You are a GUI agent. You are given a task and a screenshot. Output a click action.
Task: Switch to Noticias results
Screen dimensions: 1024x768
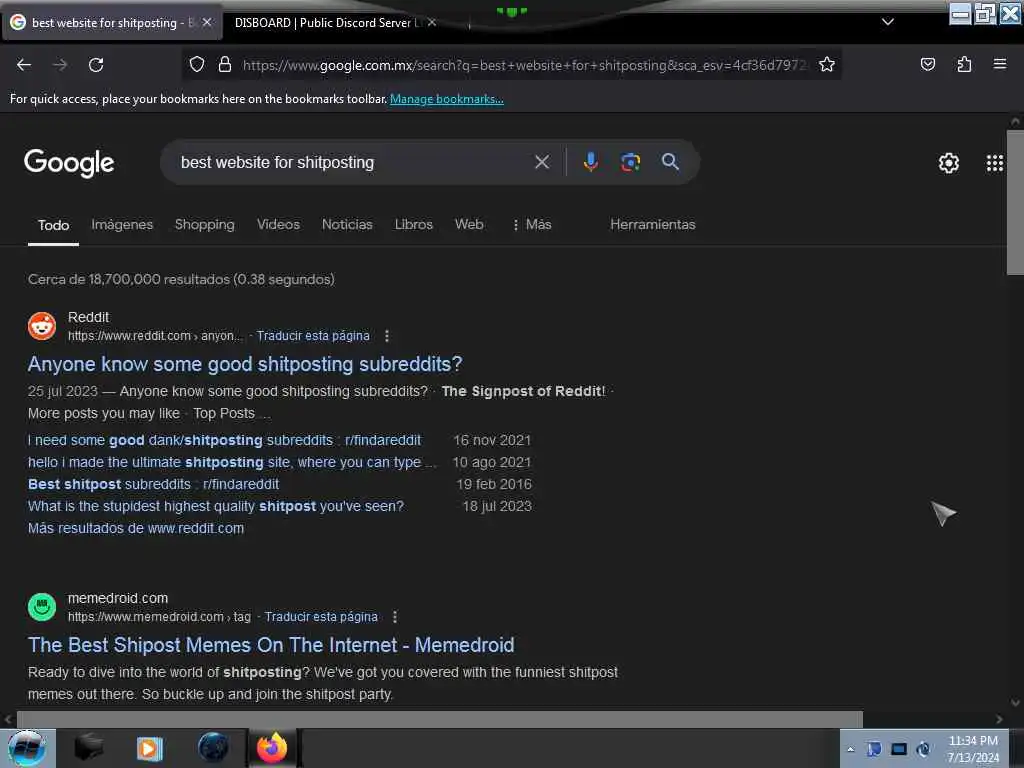point(347,225)
